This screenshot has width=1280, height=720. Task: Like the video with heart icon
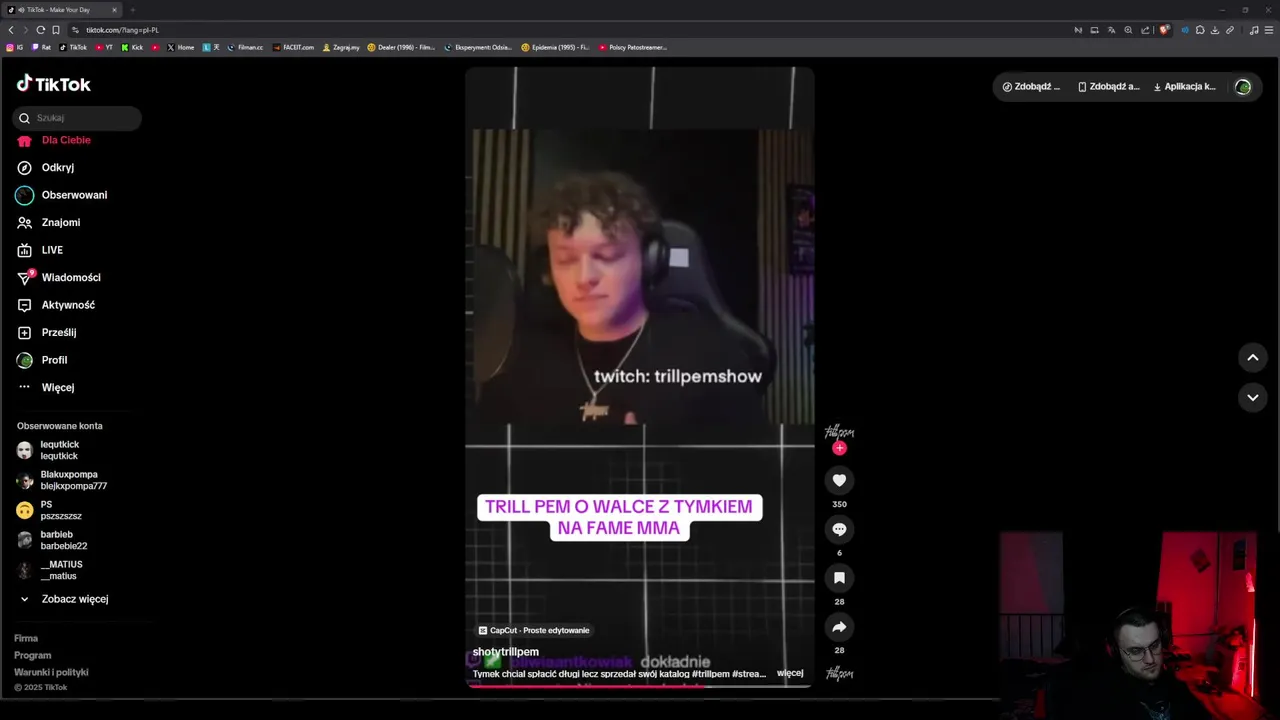coord(839,480)
